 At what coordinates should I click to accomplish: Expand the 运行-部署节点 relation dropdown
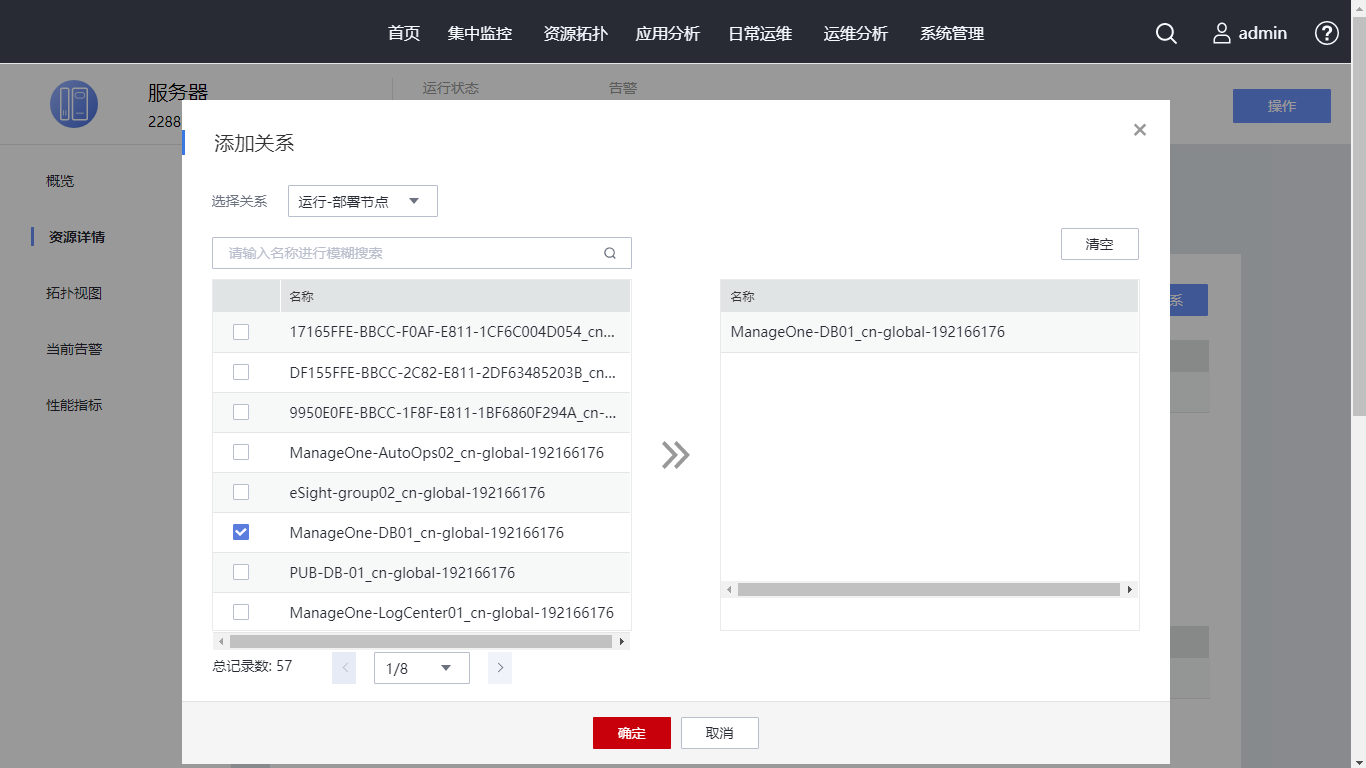tap(362, 201)
